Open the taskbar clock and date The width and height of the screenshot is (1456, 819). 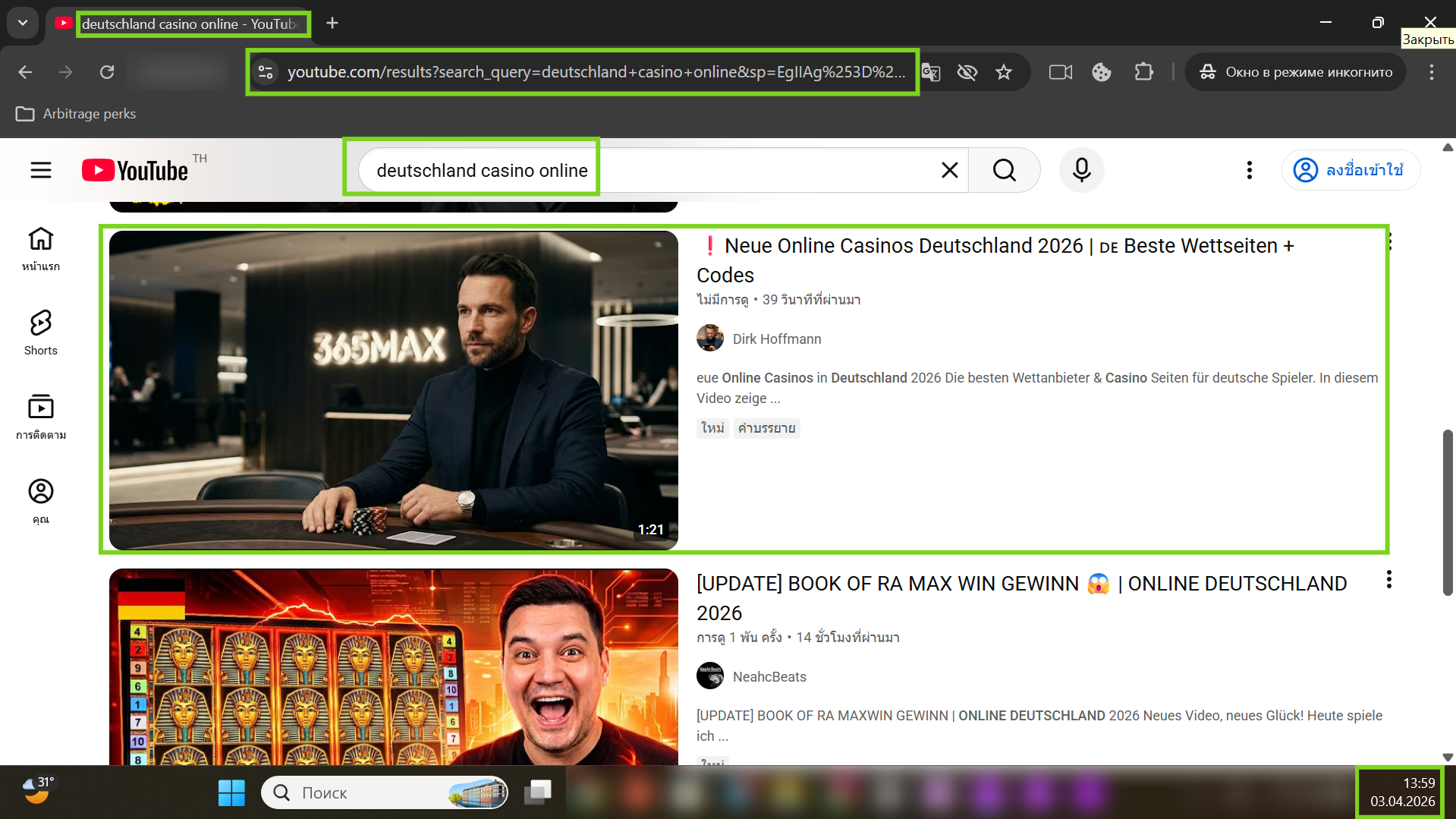click(x=1401, y=792)
